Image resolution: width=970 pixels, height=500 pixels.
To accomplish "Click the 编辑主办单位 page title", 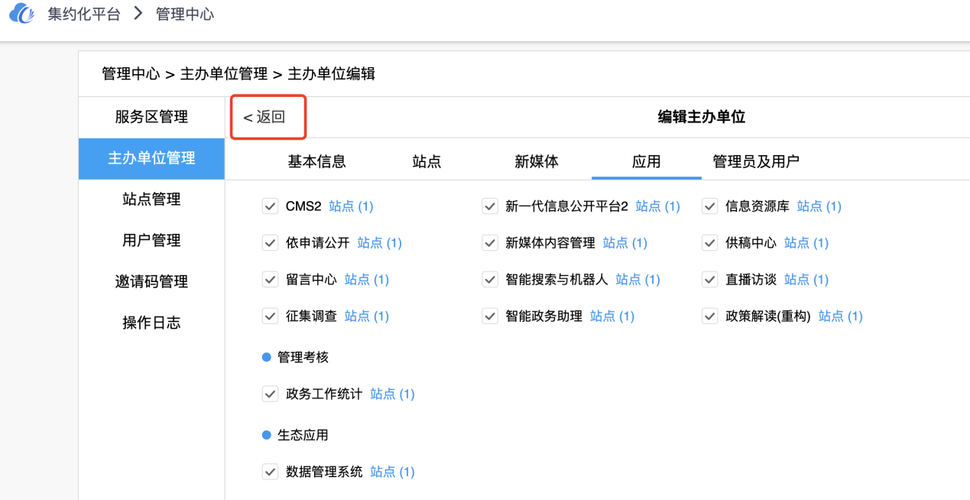I will (x=701, y=117).
